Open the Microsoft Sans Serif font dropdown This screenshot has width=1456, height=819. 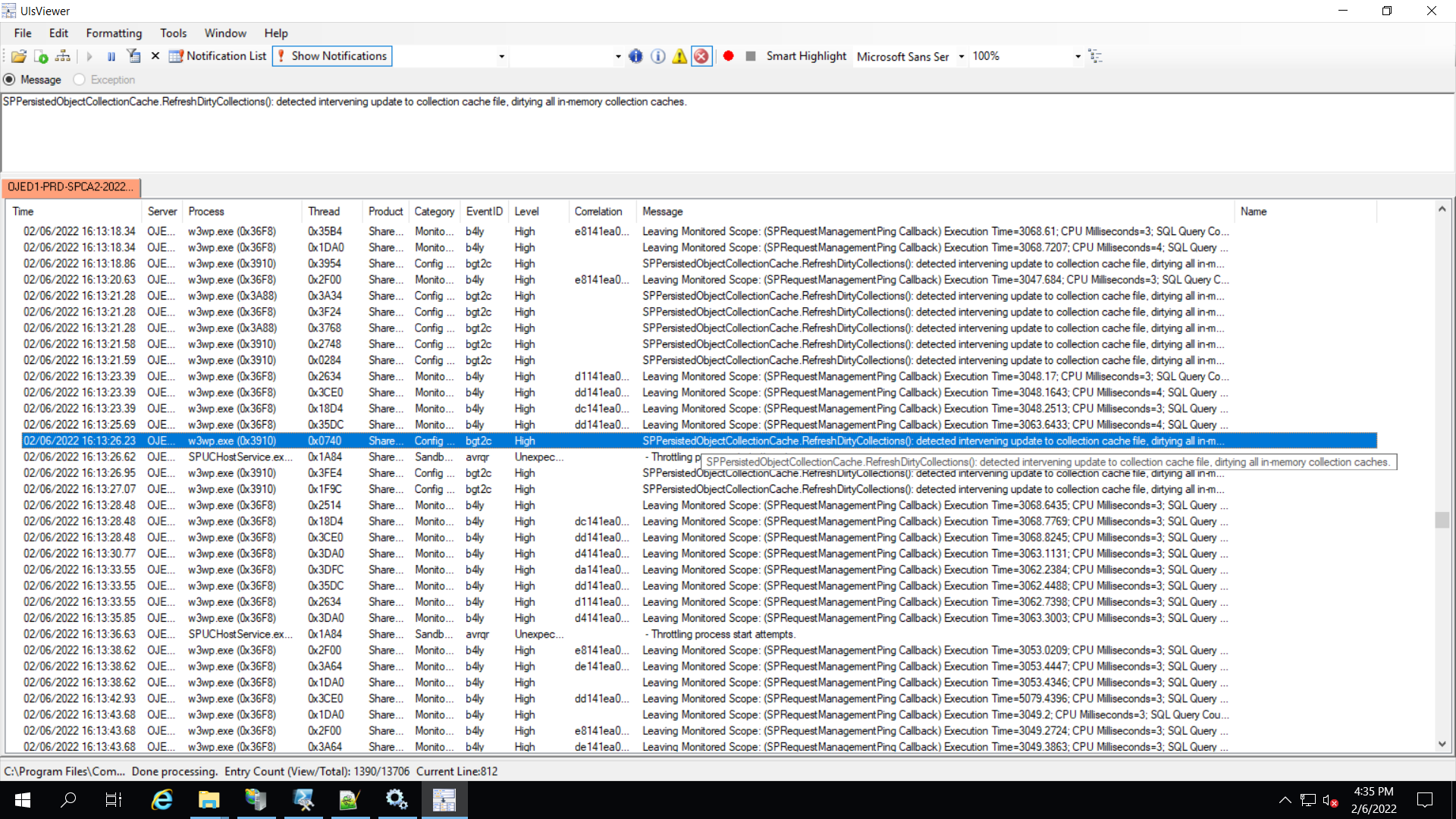[x=962, y=57]
